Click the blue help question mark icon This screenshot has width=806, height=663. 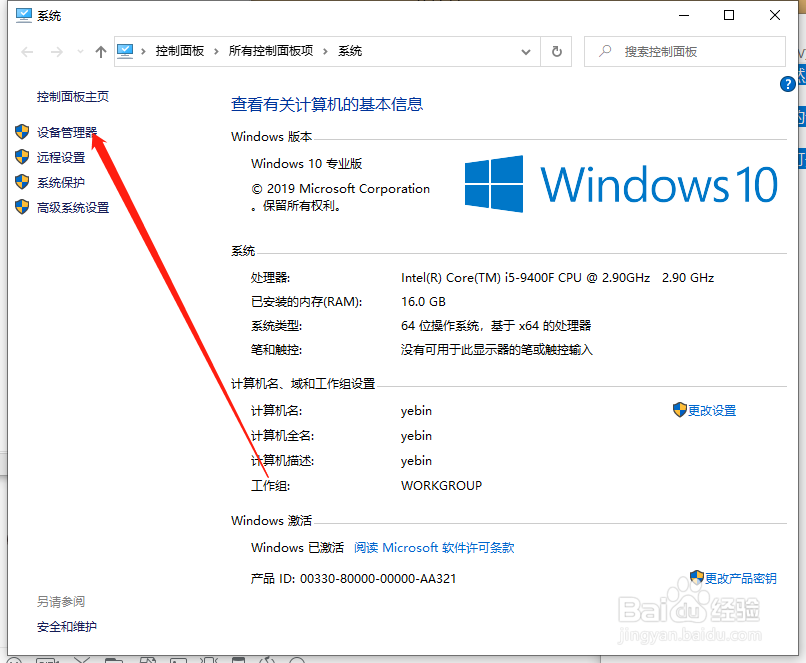(788, 84)
